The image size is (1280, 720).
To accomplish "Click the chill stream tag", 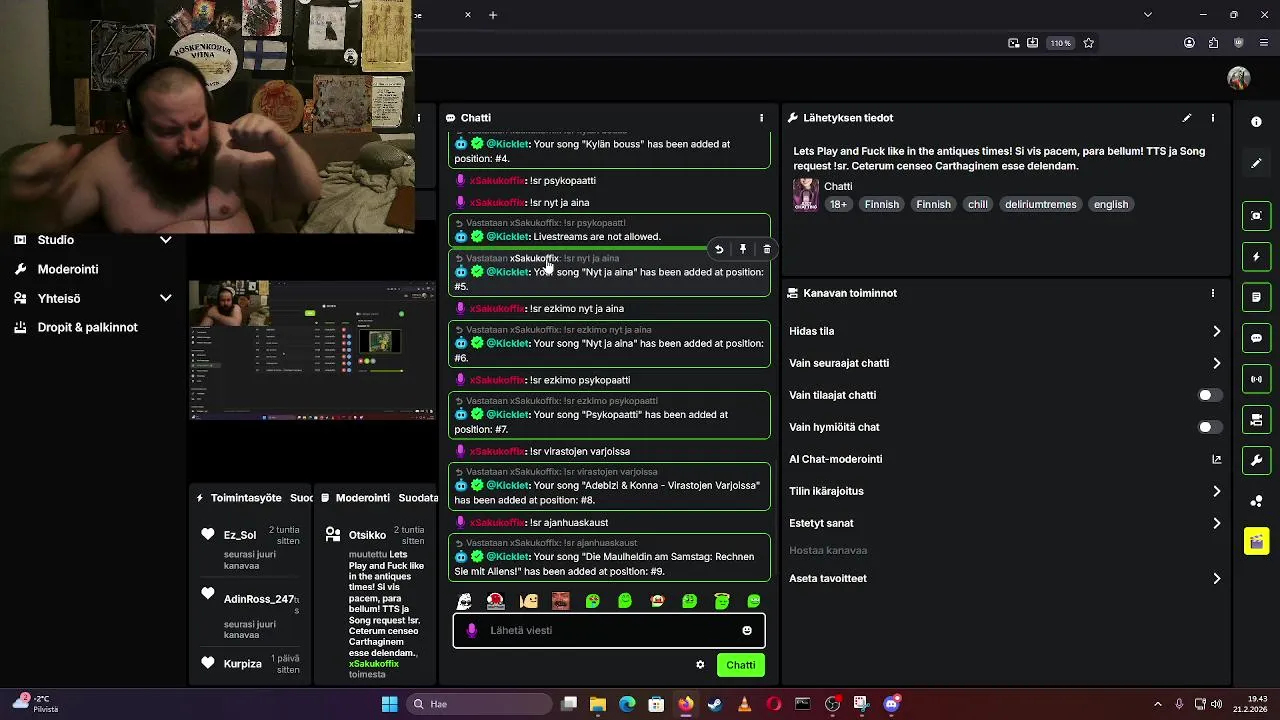I will [978, 204].
